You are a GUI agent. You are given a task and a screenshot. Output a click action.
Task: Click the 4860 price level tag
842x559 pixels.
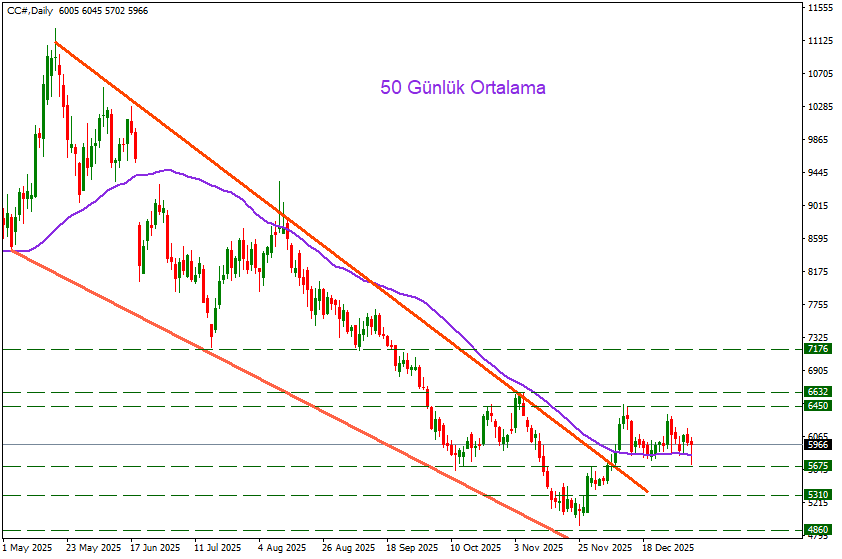(819, 530)
